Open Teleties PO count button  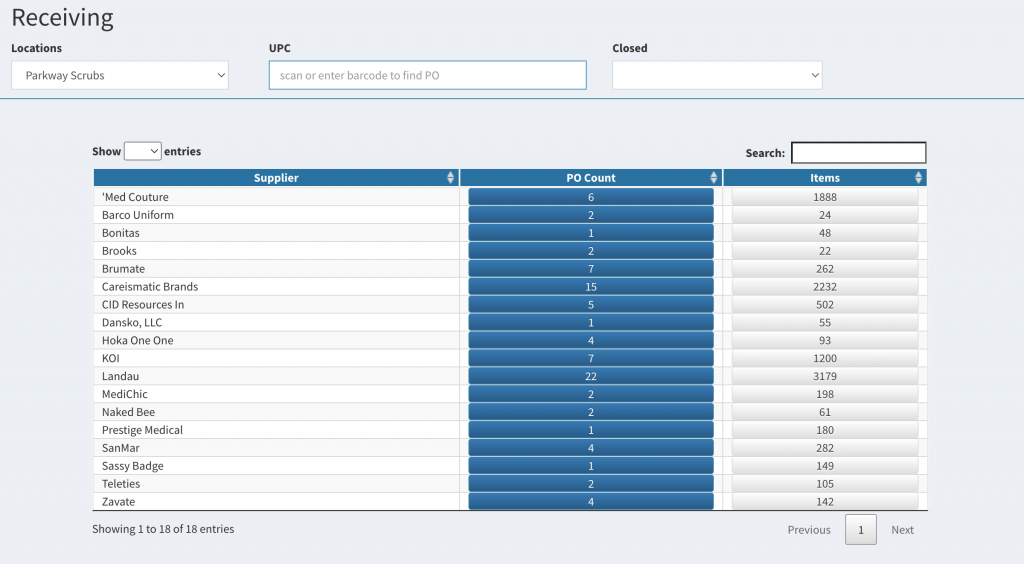(x=591, y=484)
